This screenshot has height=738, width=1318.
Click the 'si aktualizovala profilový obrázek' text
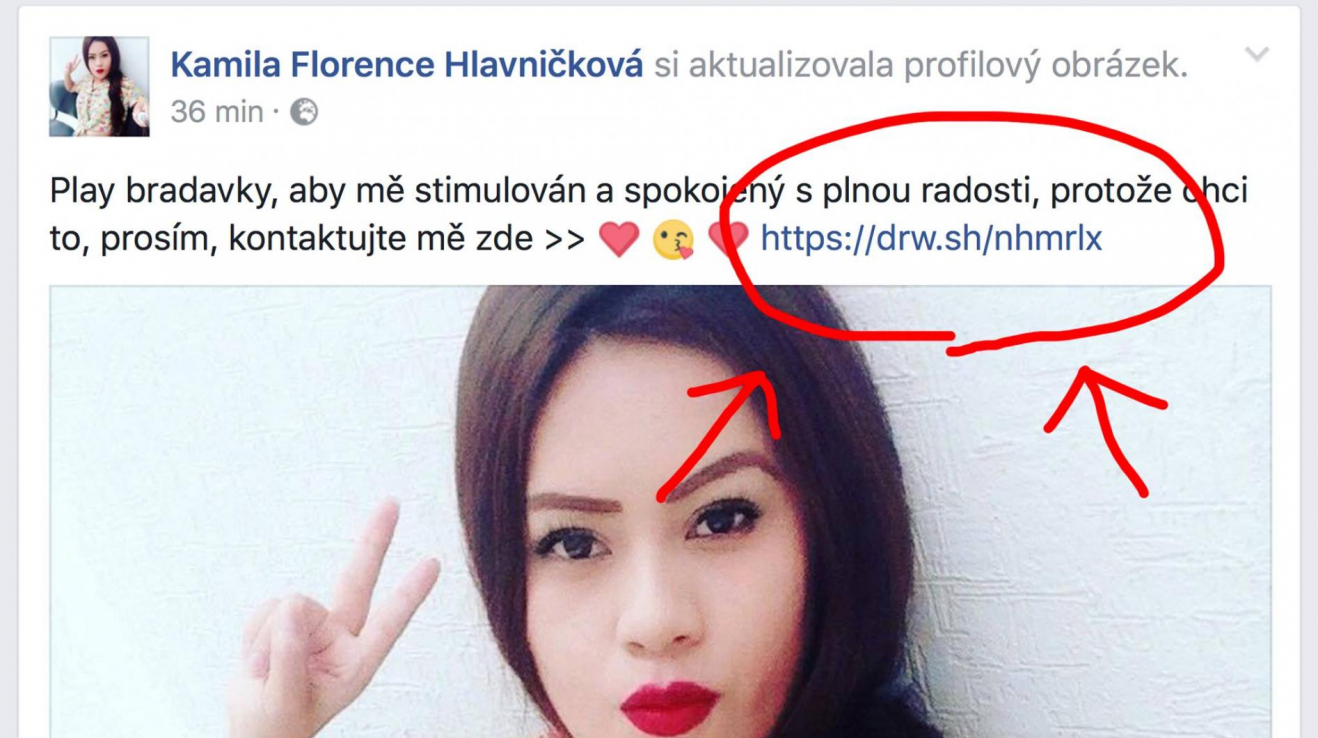[x=921, y=66]
